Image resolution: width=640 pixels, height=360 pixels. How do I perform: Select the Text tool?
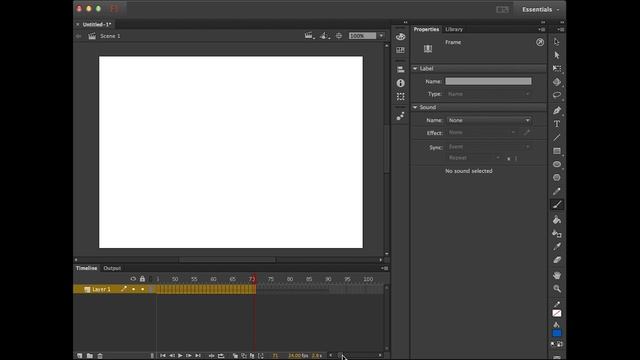pyautogui.click(x=557, y=124)
